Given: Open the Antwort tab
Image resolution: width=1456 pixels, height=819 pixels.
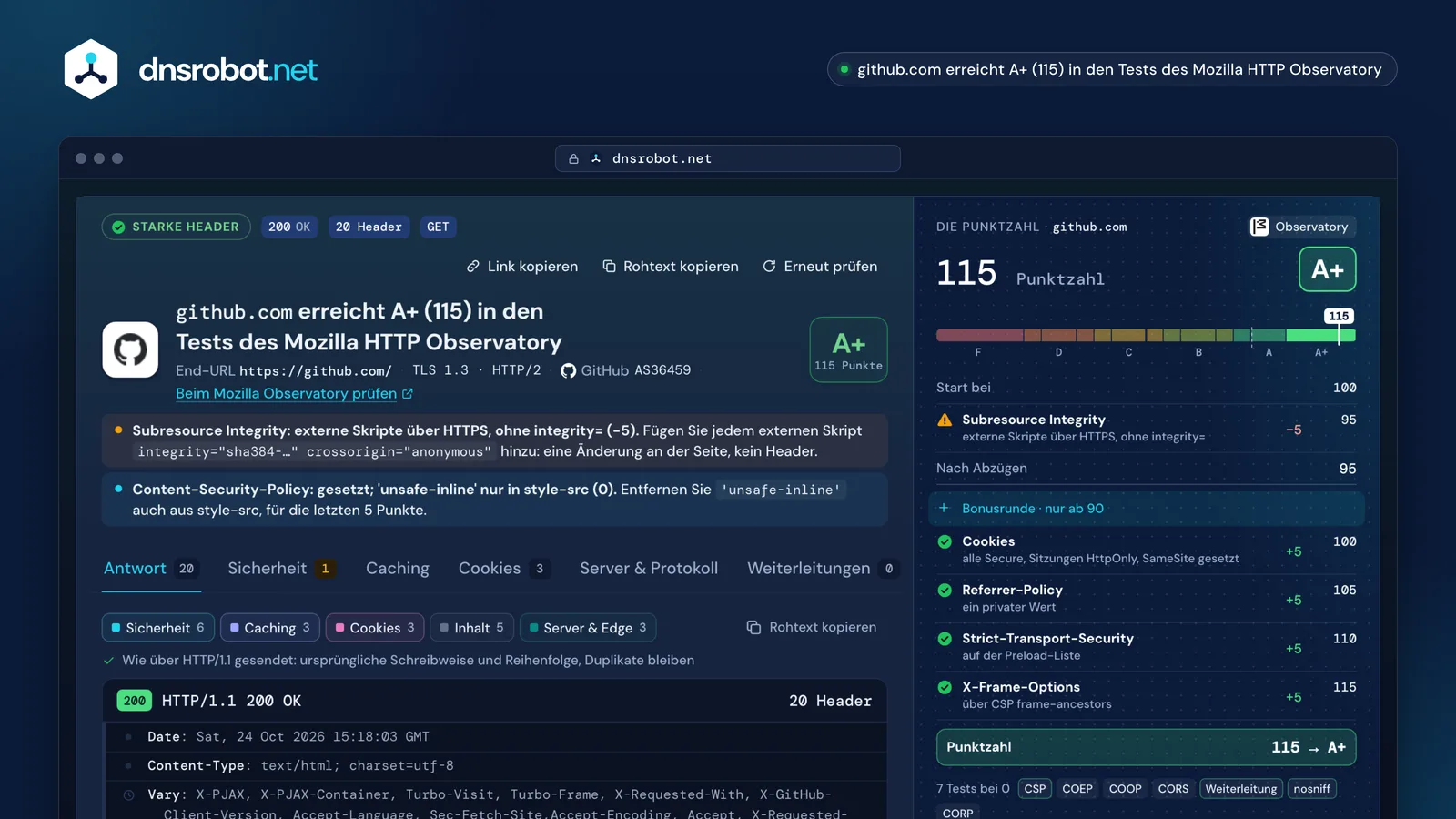Looking at the screenshot, I should [x=150, y=569].
